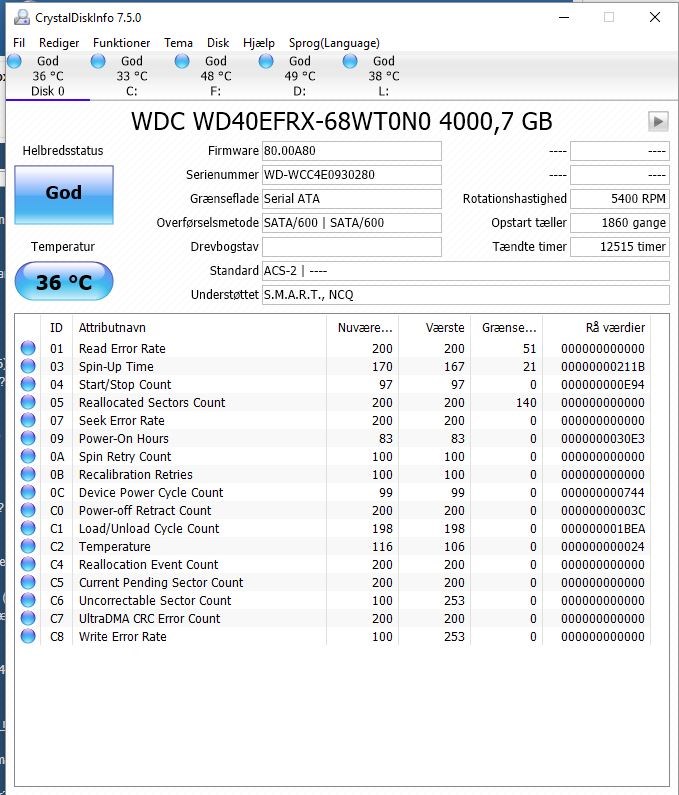Open the Tema menu
The height and width of the screenshot is (795, 679).
coord(178,43)
